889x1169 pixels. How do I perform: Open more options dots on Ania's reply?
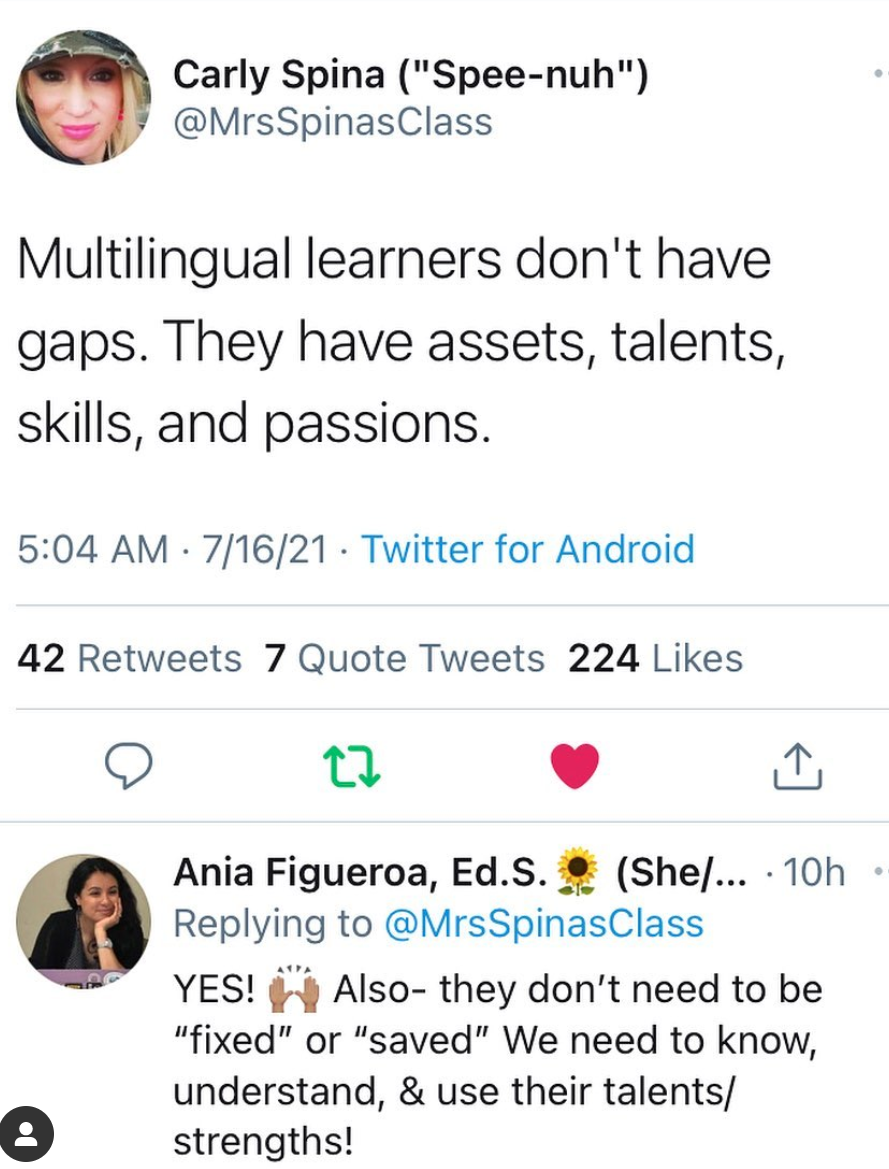879,873
